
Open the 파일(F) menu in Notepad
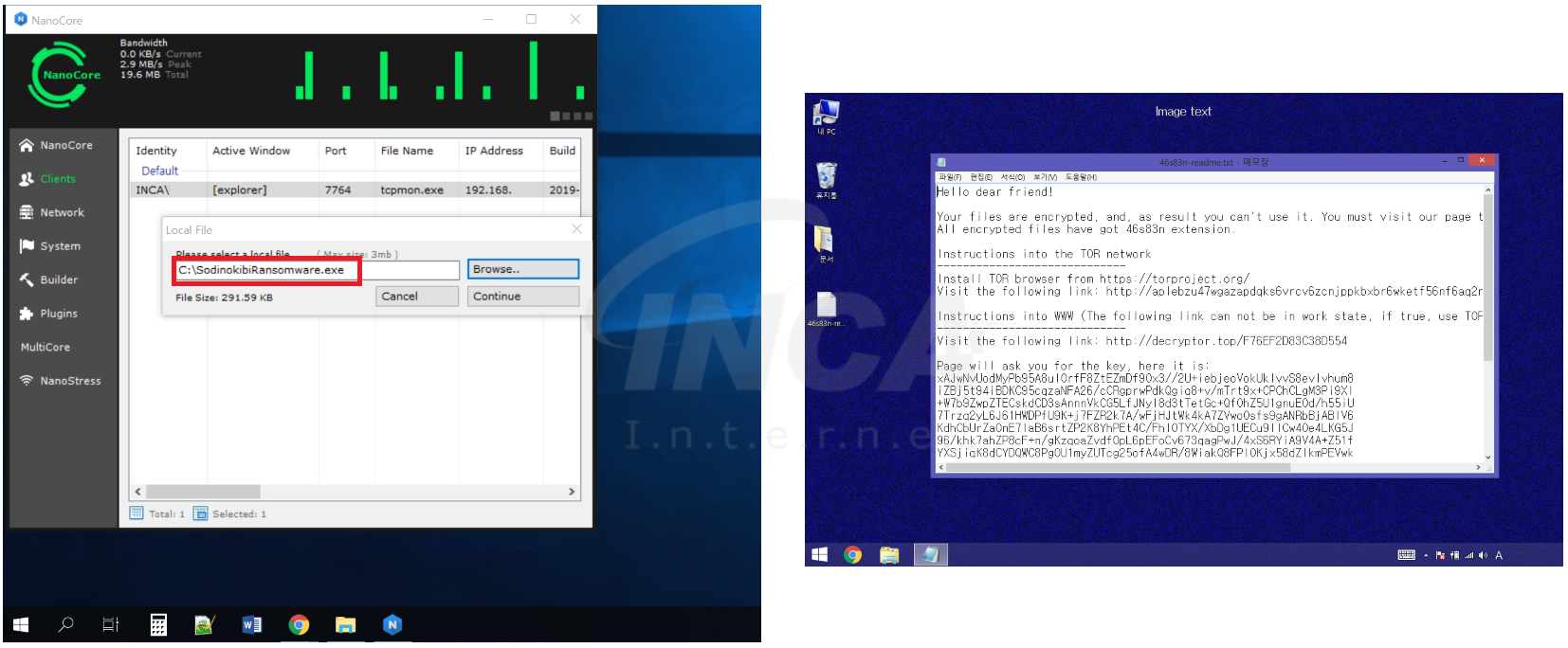[950, 177]
